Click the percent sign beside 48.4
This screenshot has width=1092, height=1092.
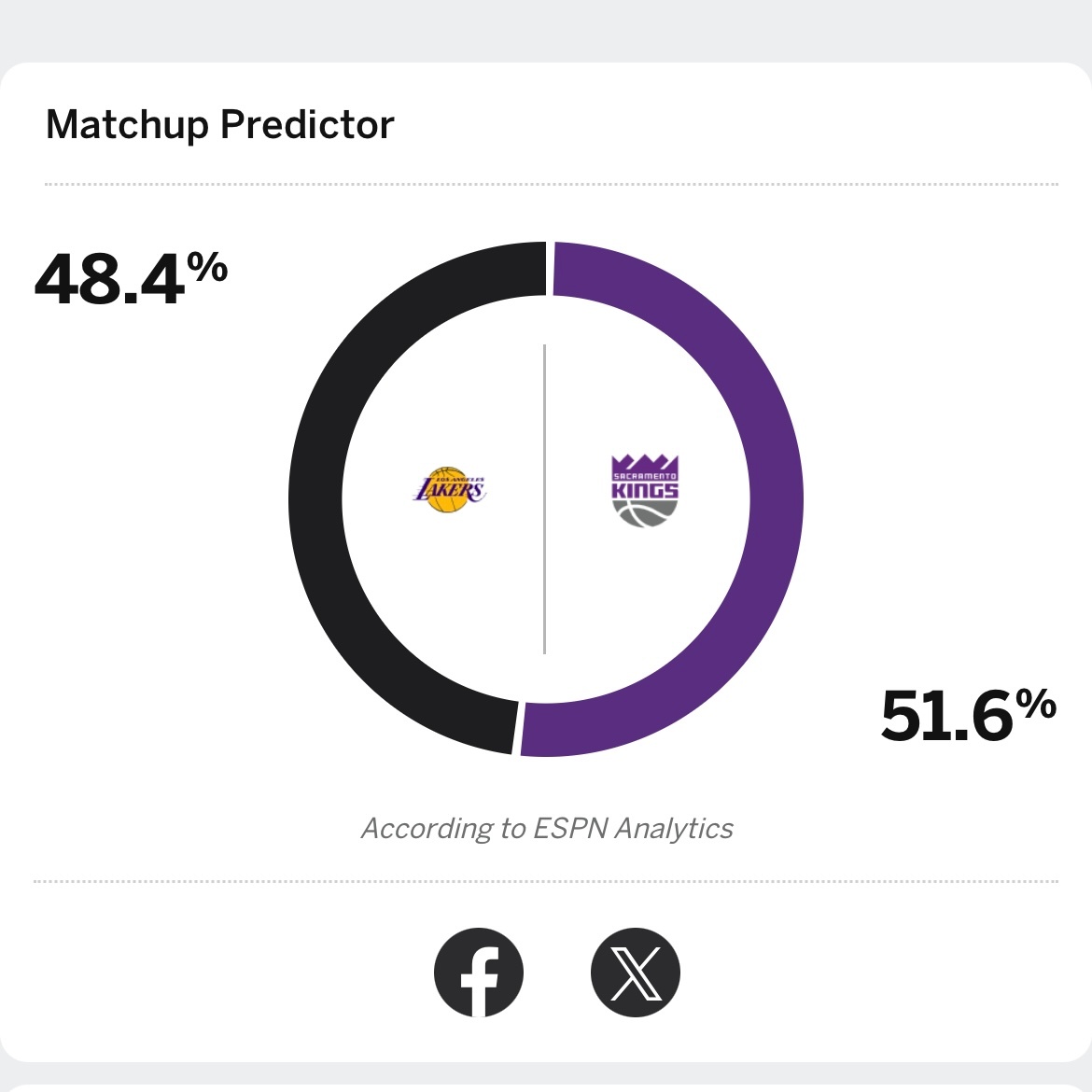(x=207, y=269)
